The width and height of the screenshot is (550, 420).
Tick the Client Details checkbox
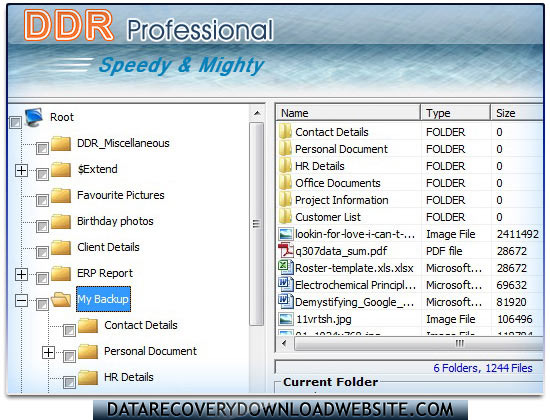(x=42, y=252)
